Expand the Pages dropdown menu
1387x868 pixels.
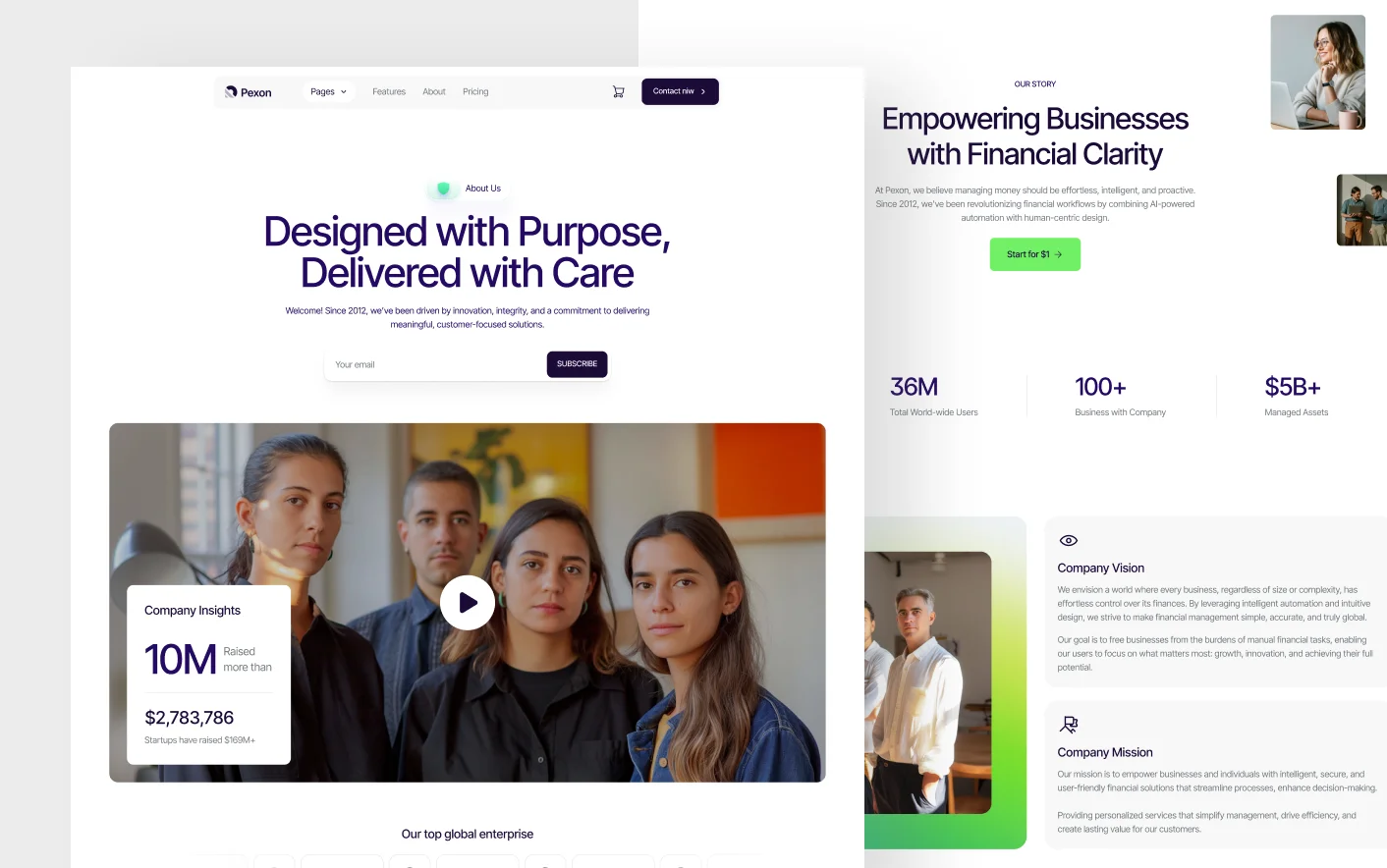(x=328, y=91)
